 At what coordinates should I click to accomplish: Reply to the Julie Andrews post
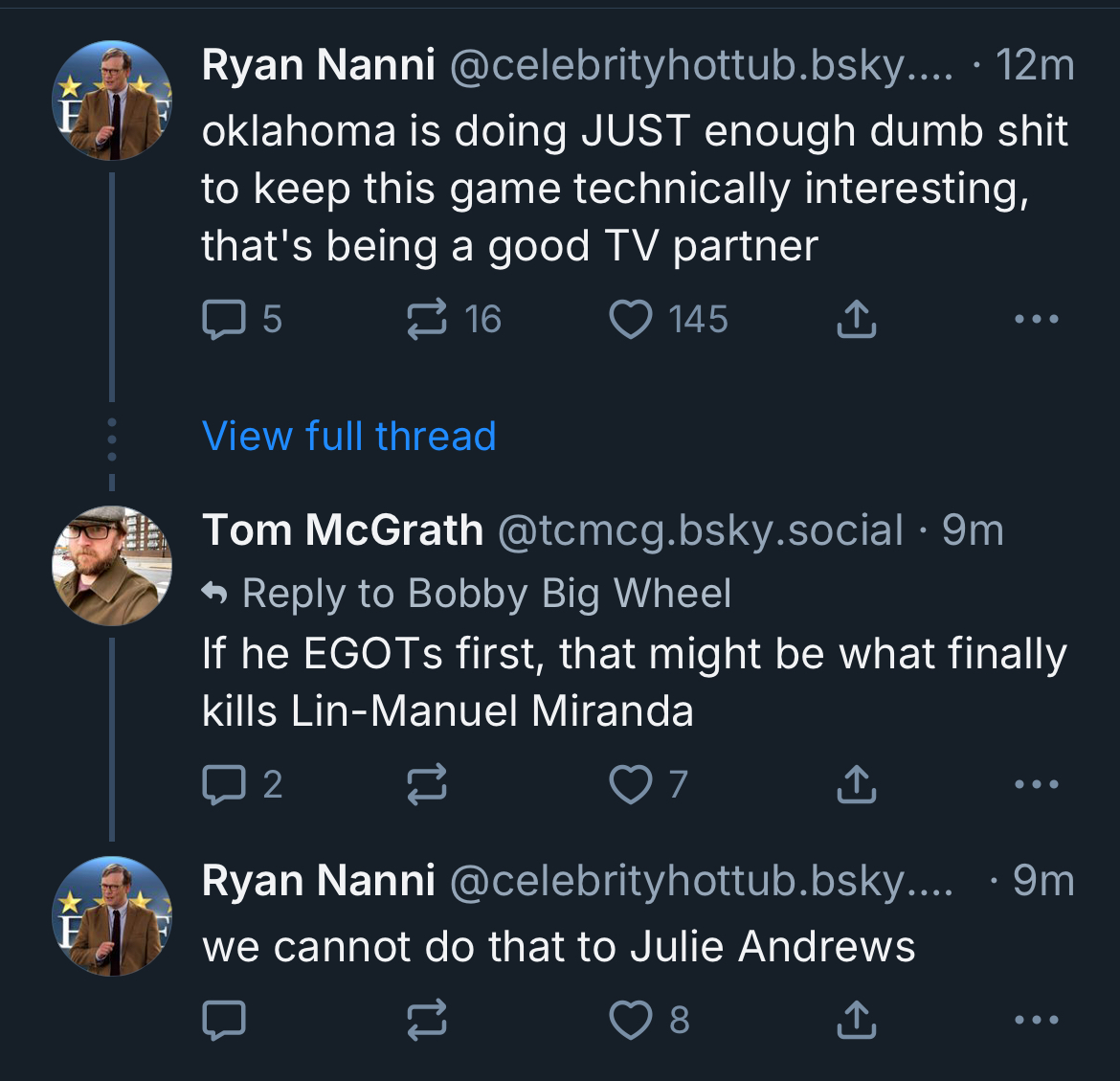[x=224, y=1021]
